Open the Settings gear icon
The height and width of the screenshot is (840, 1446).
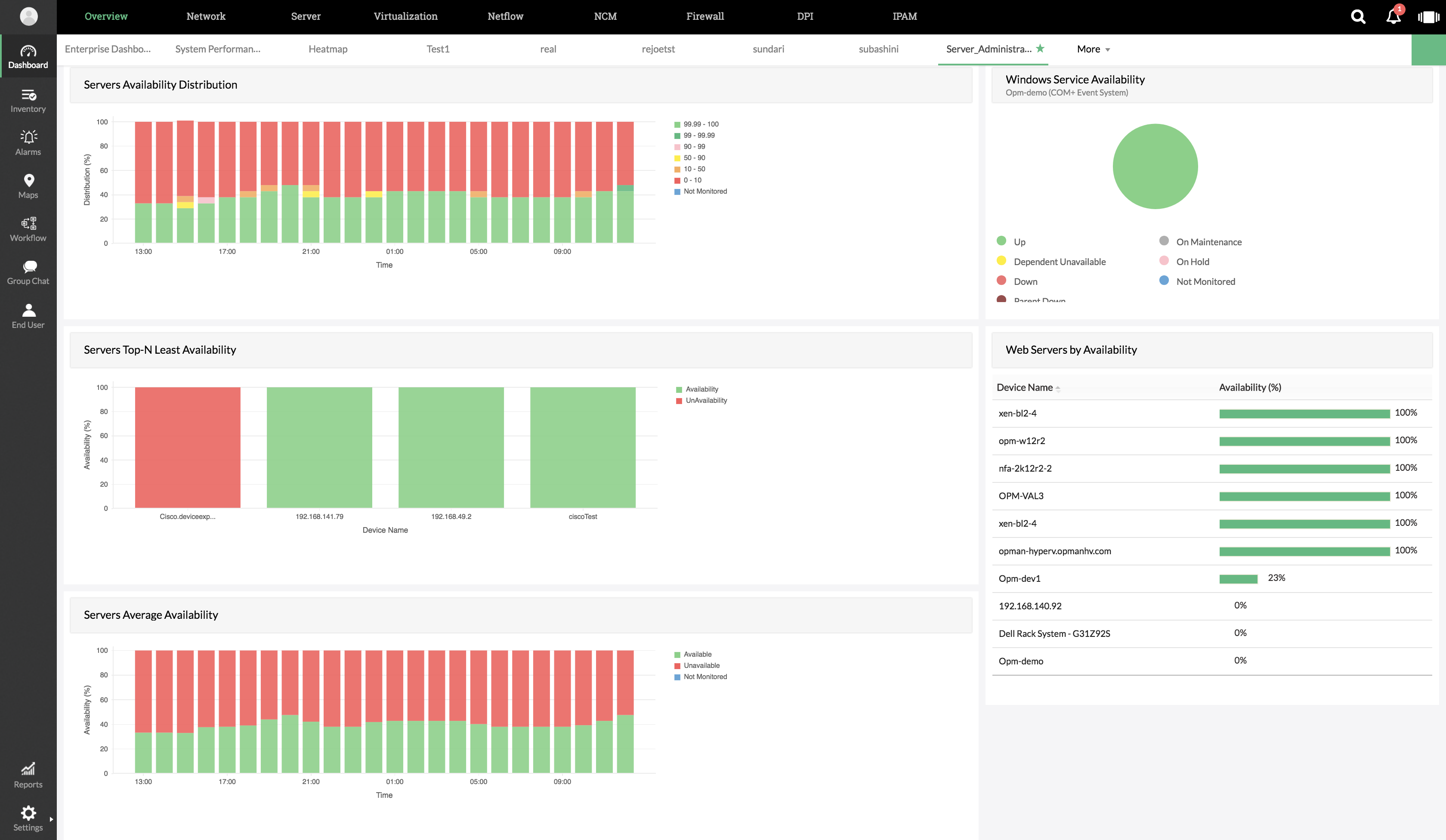[x=28, y=812]
